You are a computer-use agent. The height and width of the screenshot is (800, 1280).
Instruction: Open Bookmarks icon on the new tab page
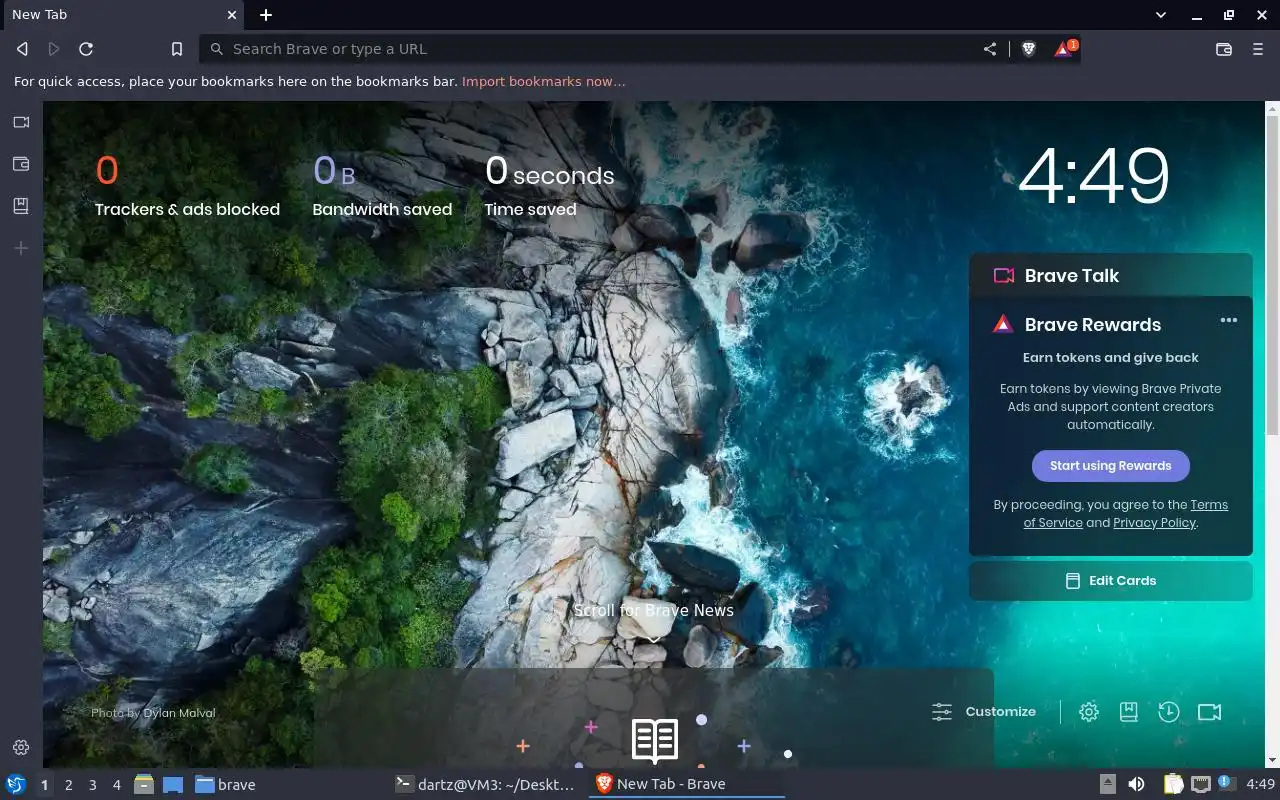click(x=1129, y=712)
